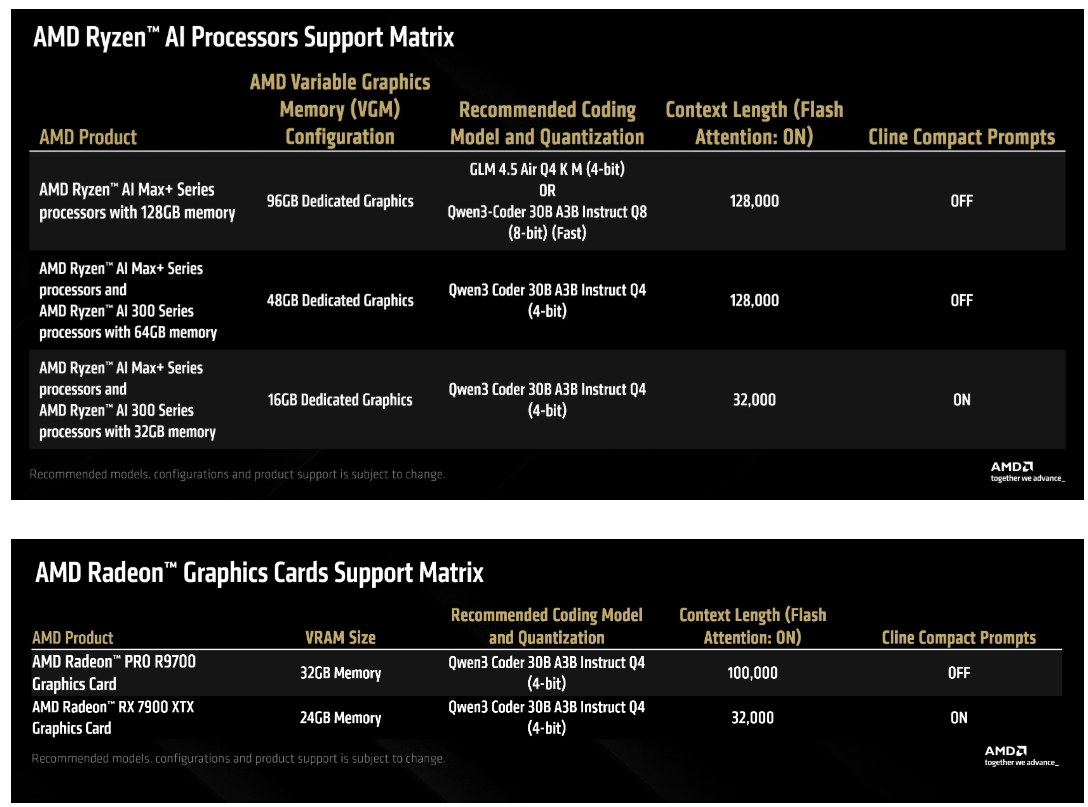Click the VRAM Size column header

pyautogui.click(x=340, y=637)
